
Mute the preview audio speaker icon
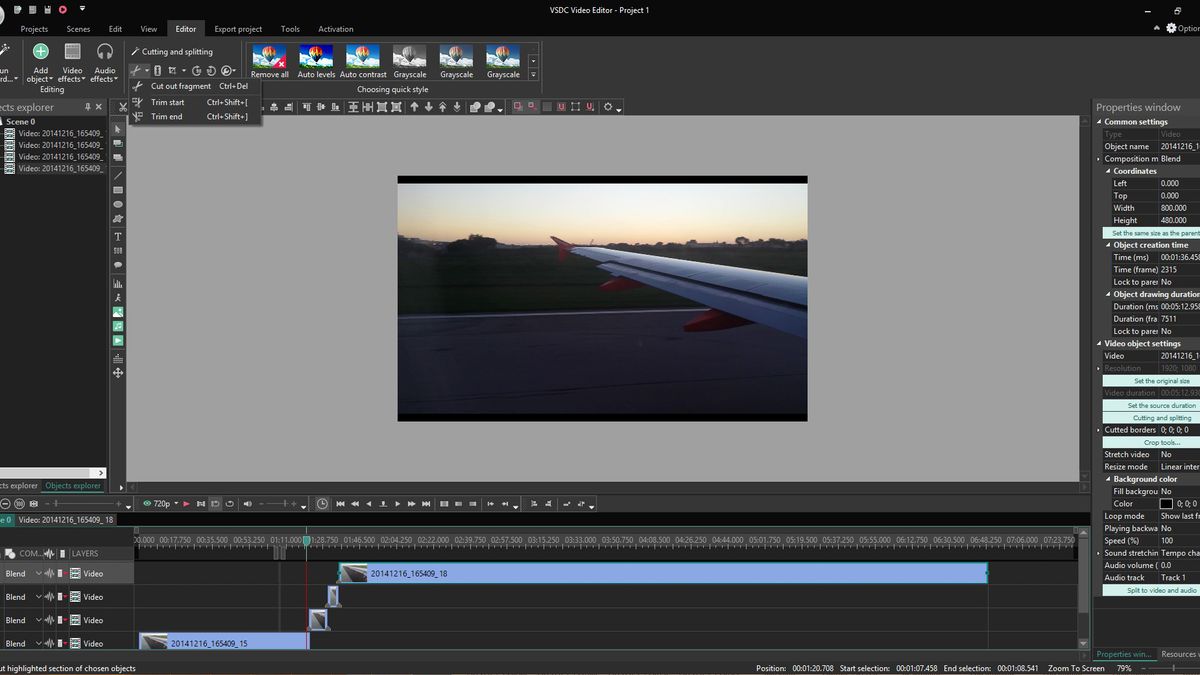248,503
